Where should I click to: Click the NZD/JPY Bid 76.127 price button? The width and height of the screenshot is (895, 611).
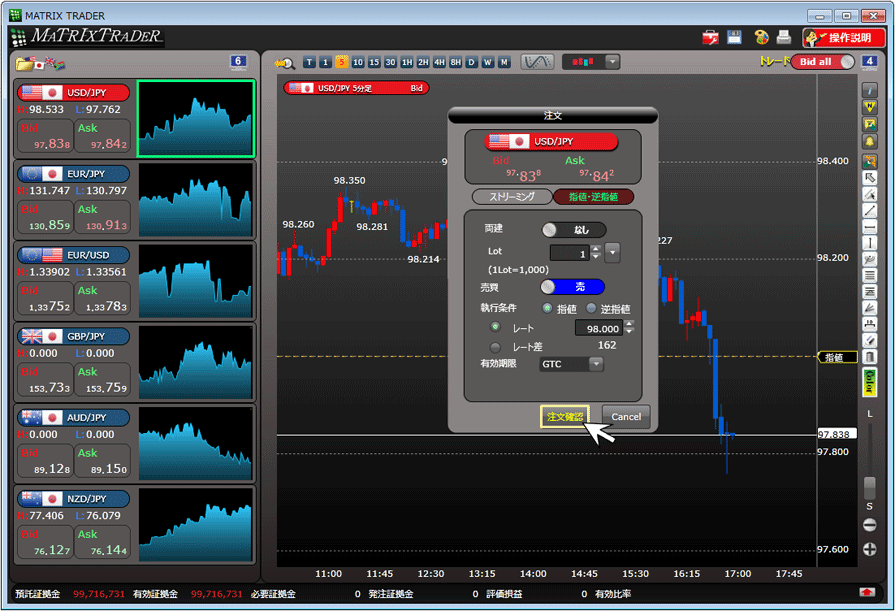pyautogui.click(x=45, y=541)
